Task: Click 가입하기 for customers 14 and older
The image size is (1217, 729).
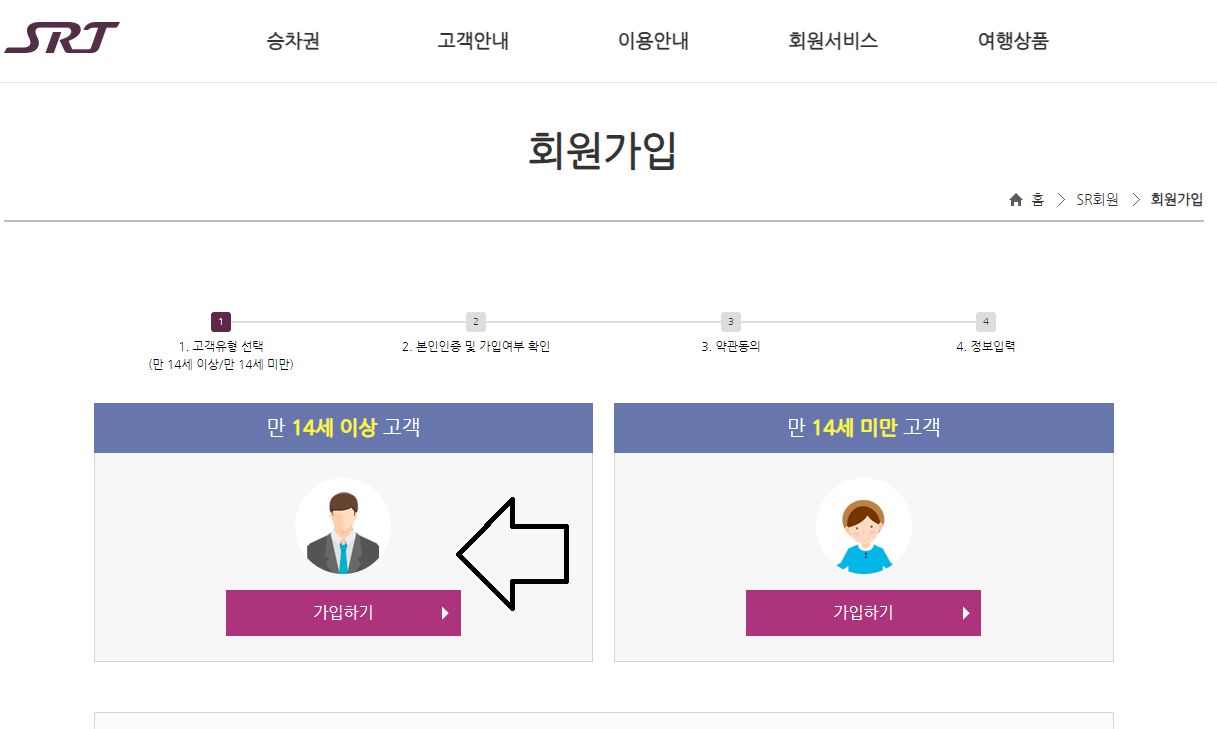Action: pyautogui.click(x=343, y=613)
